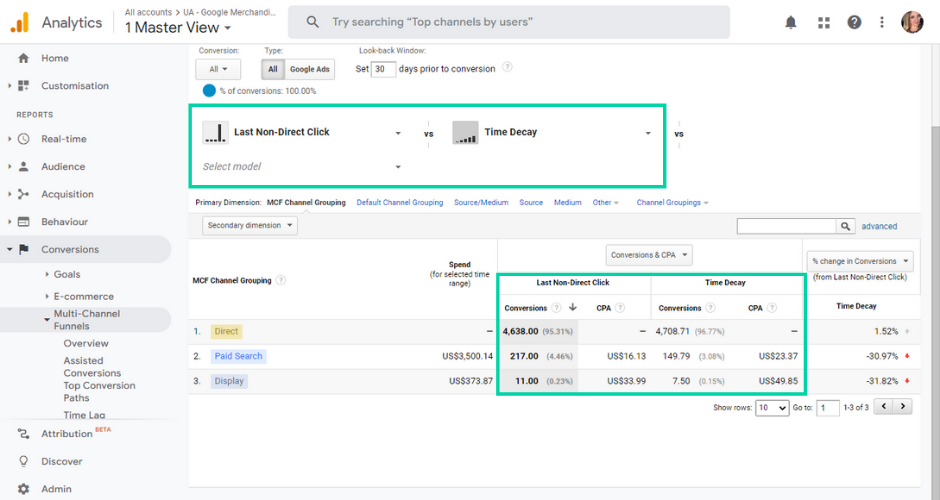The width and height of the screenshot is (940, 500).
Task: Open the three-dot more options menu
Action: tap(881, 22)
